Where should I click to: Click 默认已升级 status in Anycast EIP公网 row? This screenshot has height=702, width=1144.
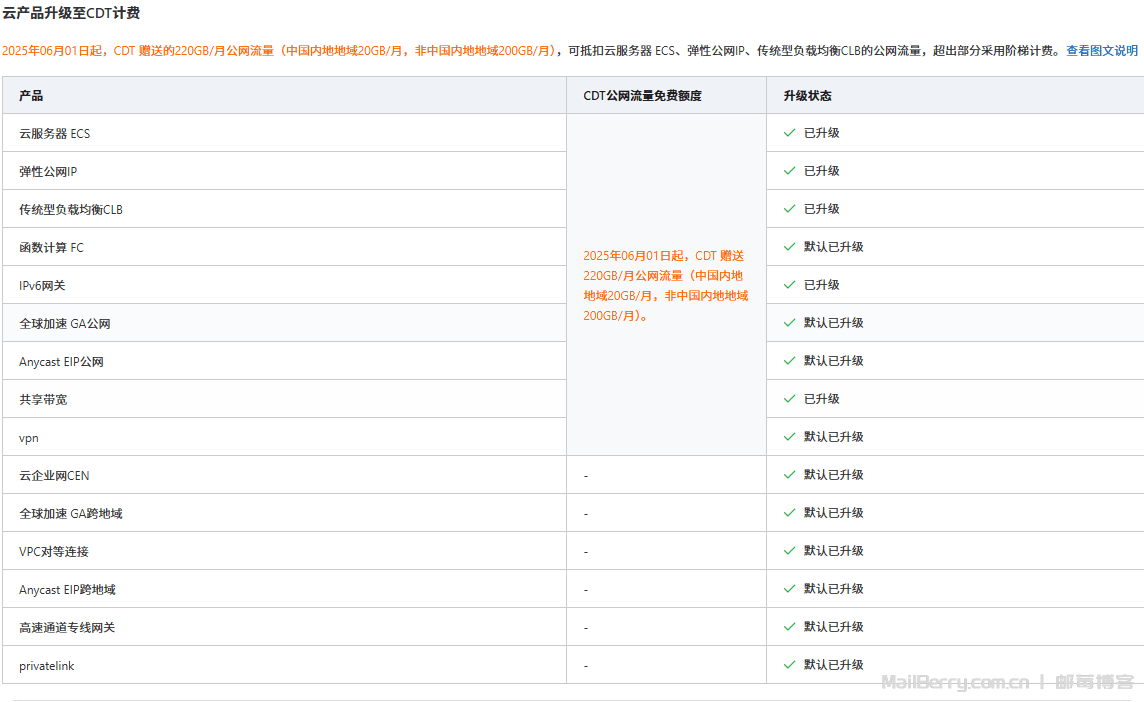point(833,361)
